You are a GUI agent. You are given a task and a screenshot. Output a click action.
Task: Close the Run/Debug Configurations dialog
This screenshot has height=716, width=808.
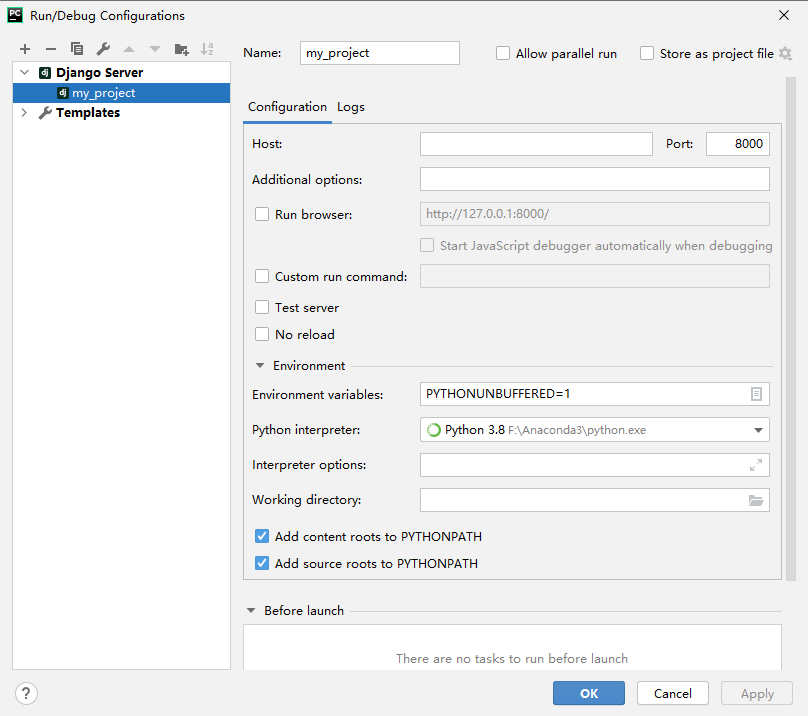pyautogui.click(x=784, y=15)
